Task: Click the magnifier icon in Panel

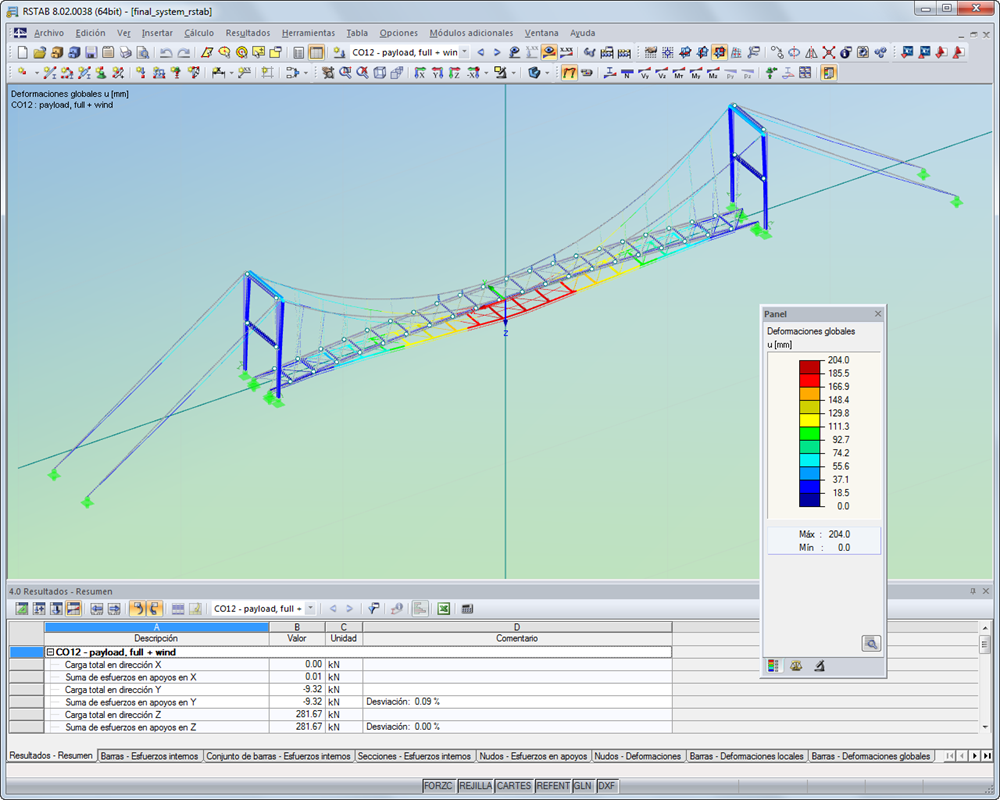Action: tap(871, 643)
